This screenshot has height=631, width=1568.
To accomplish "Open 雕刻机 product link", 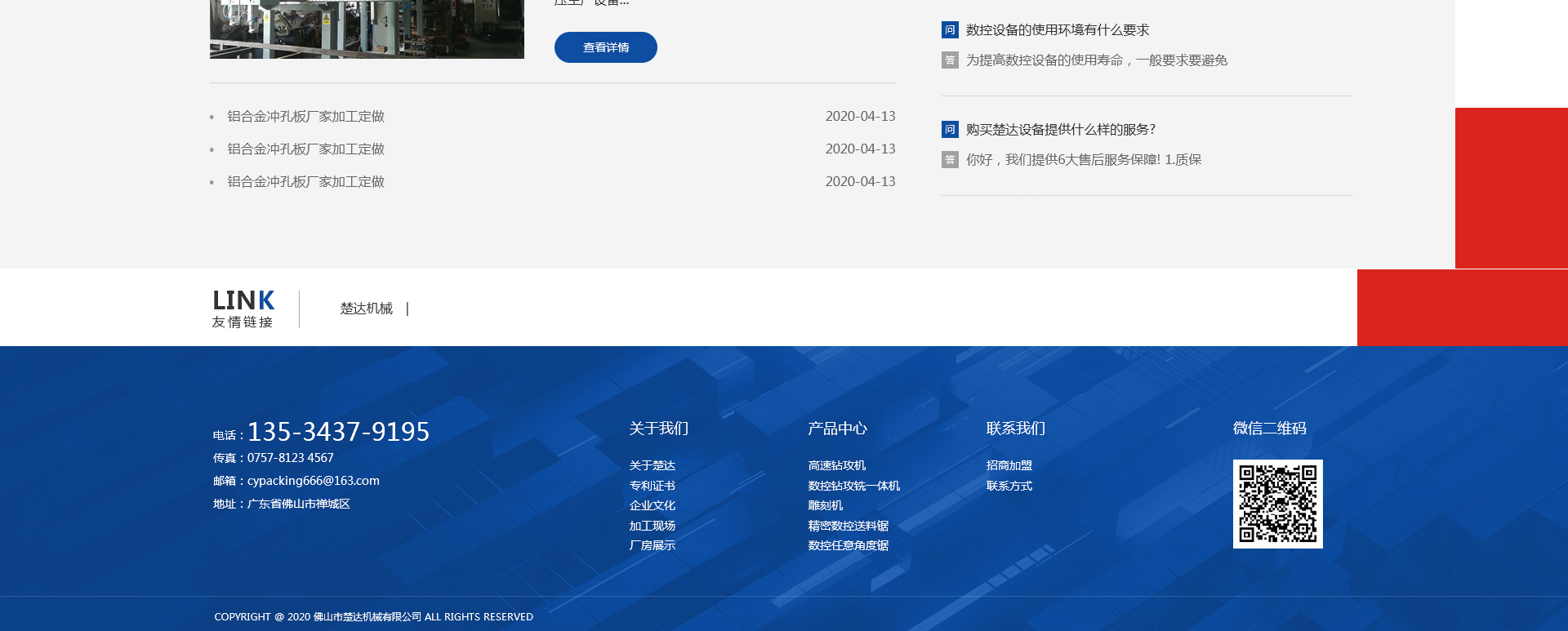I will coord(825,505).
